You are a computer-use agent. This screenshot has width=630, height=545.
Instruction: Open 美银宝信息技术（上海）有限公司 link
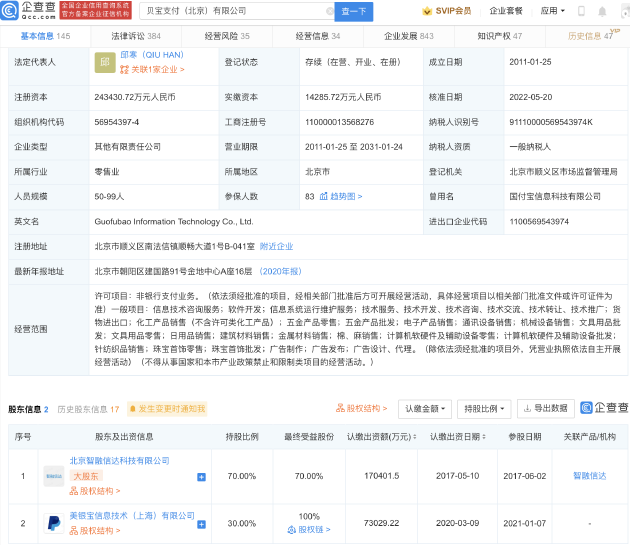132,516
